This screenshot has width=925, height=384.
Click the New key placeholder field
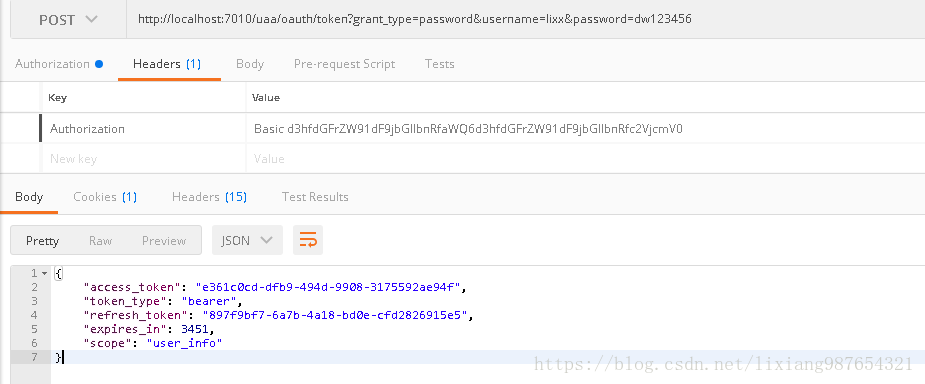pyautogui.click(x=145, y=159)
